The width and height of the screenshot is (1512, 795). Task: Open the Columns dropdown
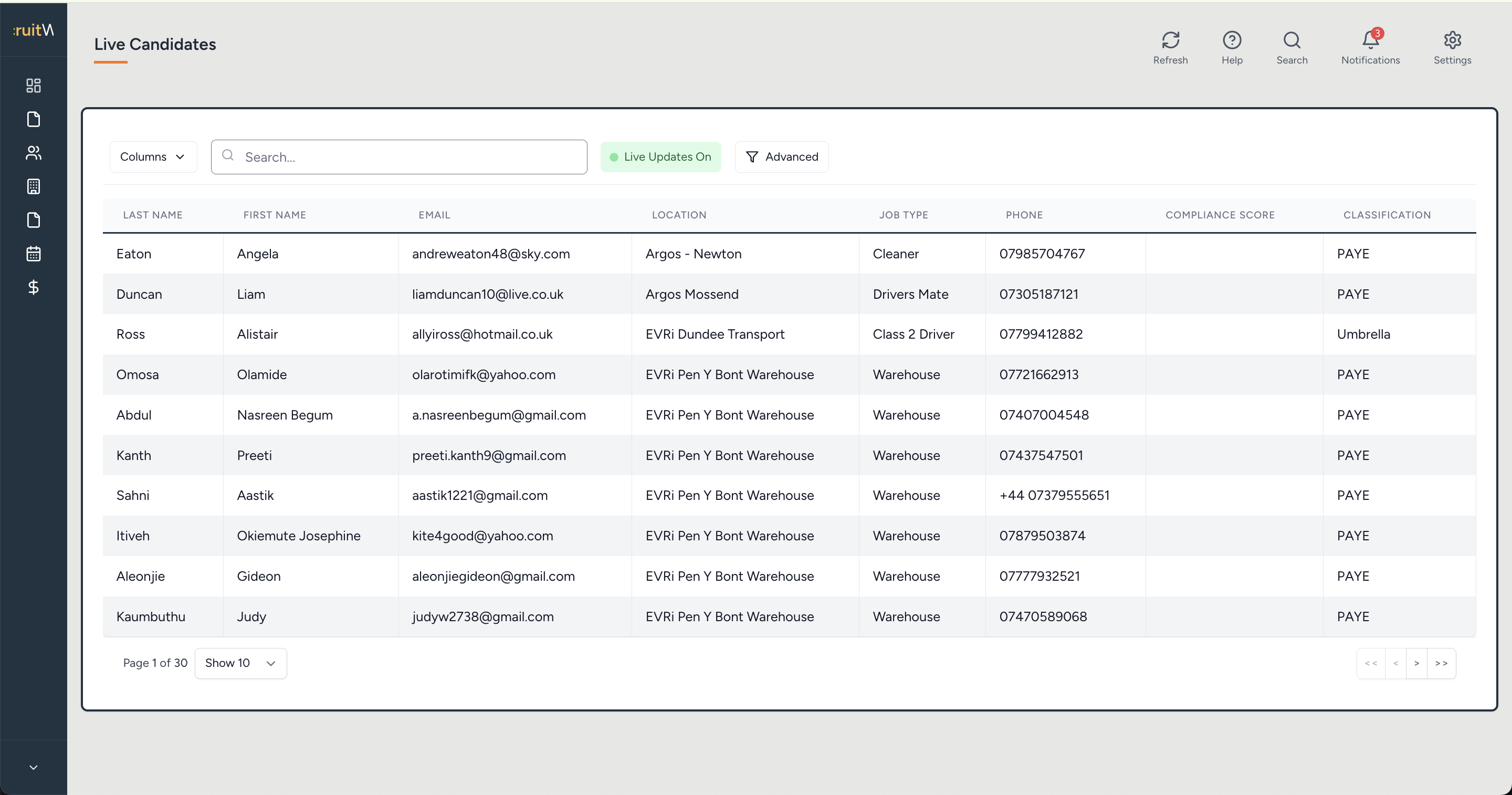pyautogui.click(x=153, y=157)
